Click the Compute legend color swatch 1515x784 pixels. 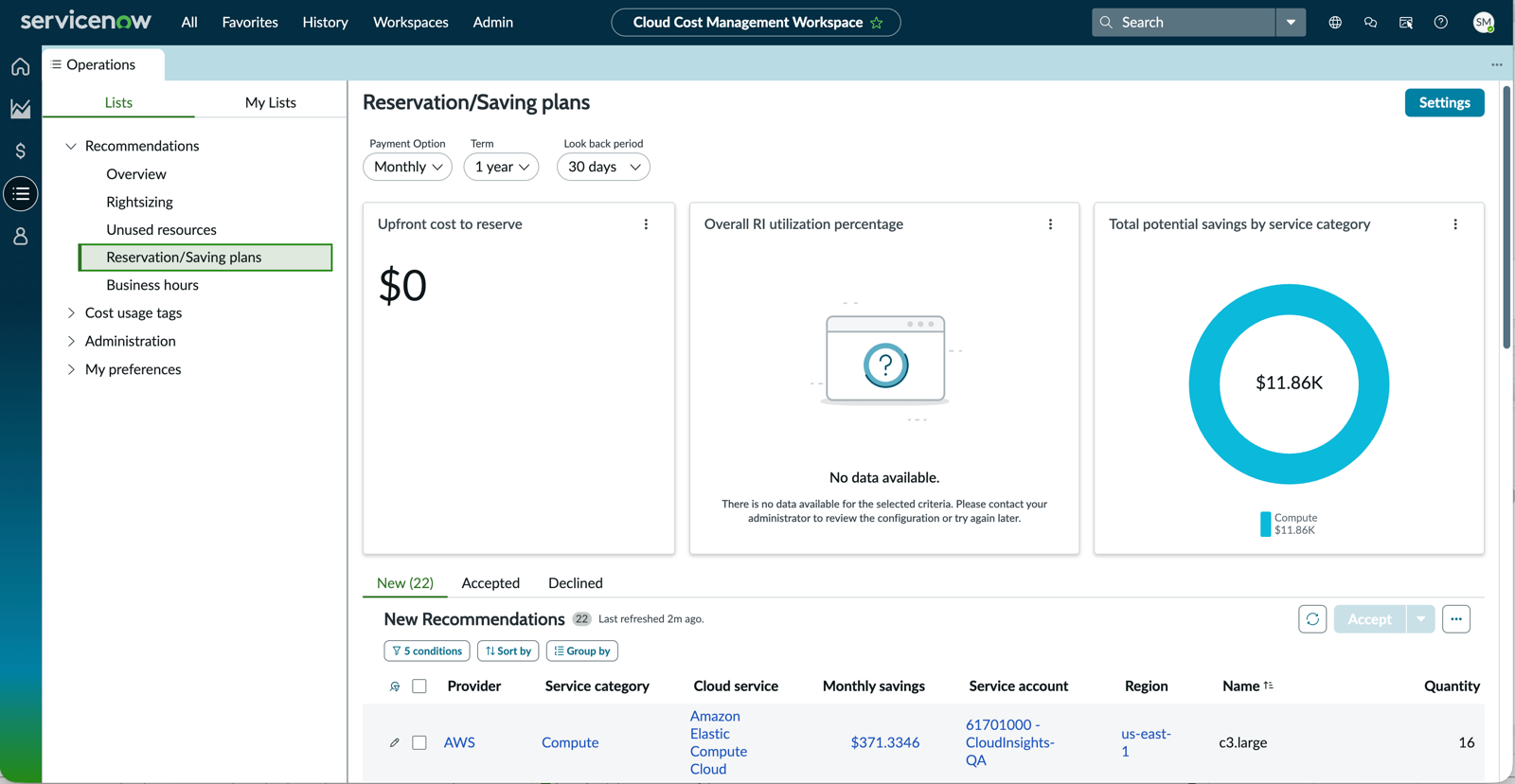[x=1265, y=524]
